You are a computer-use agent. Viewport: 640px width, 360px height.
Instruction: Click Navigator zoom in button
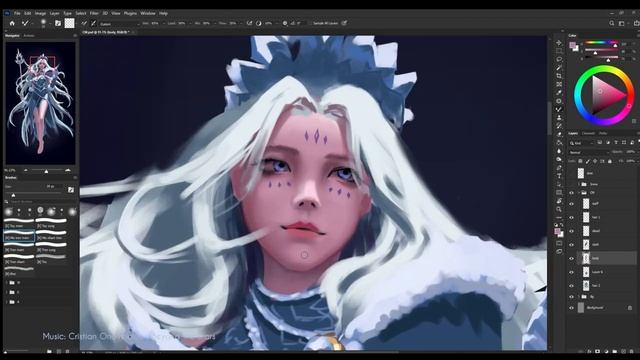tap(68, 170)
